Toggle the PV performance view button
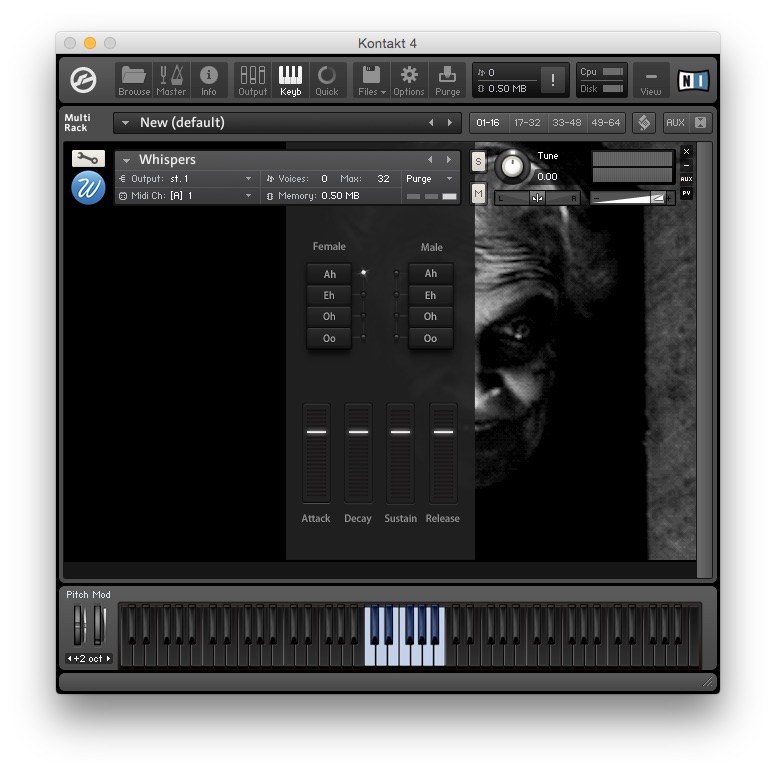This screenshot has width=776, height=774. pos(686,193)
